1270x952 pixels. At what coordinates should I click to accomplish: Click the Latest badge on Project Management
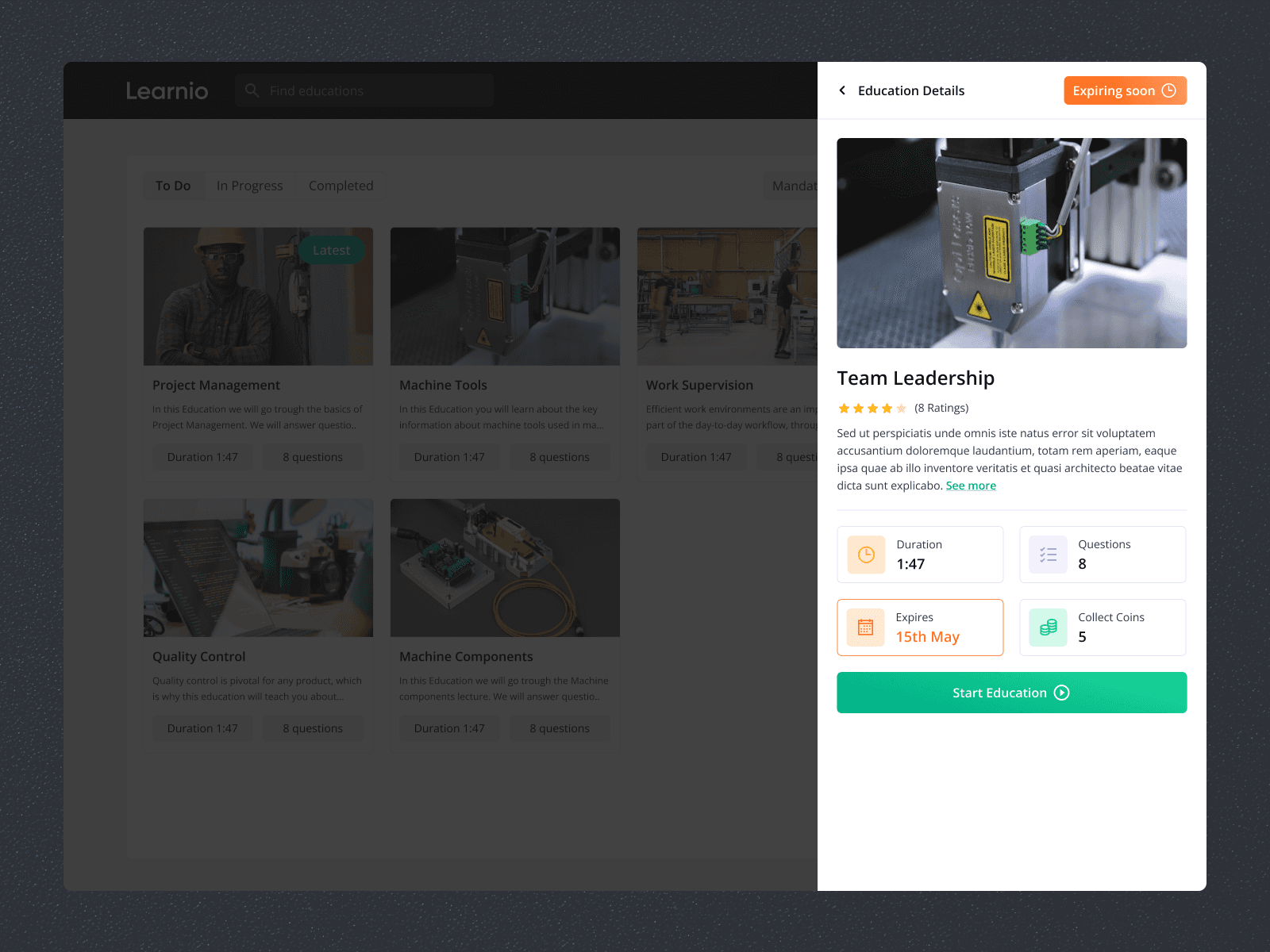tap(331, 250)
